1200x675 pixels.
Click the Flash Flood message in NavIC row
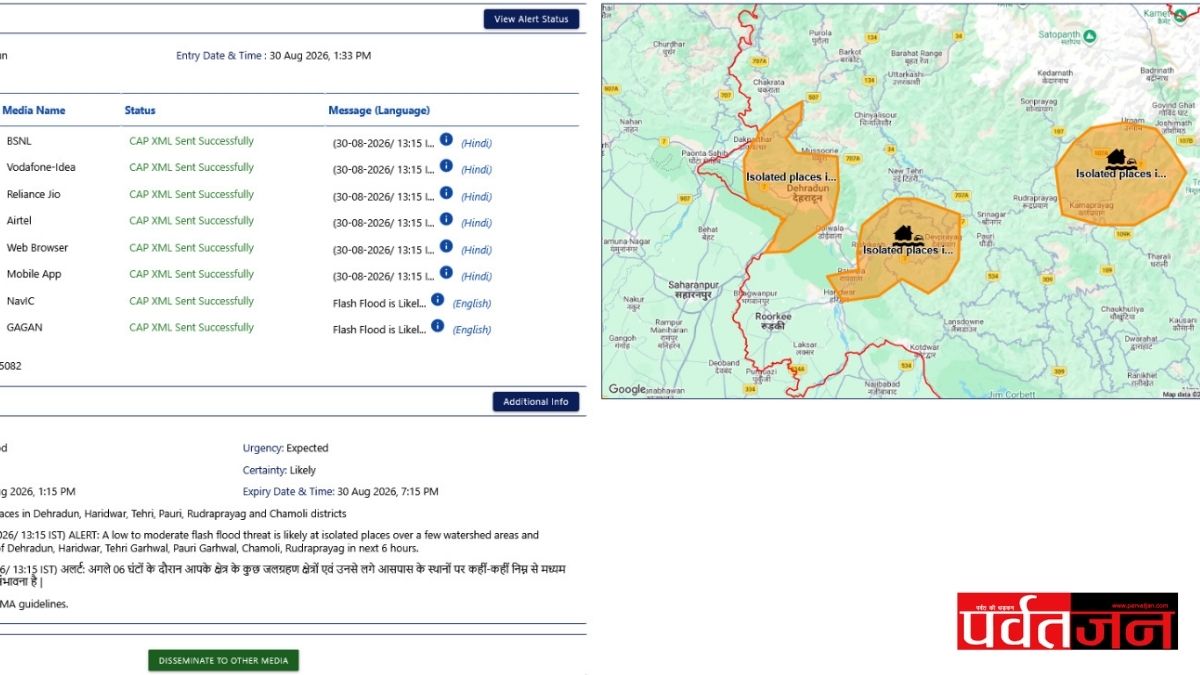pos(379,303)
